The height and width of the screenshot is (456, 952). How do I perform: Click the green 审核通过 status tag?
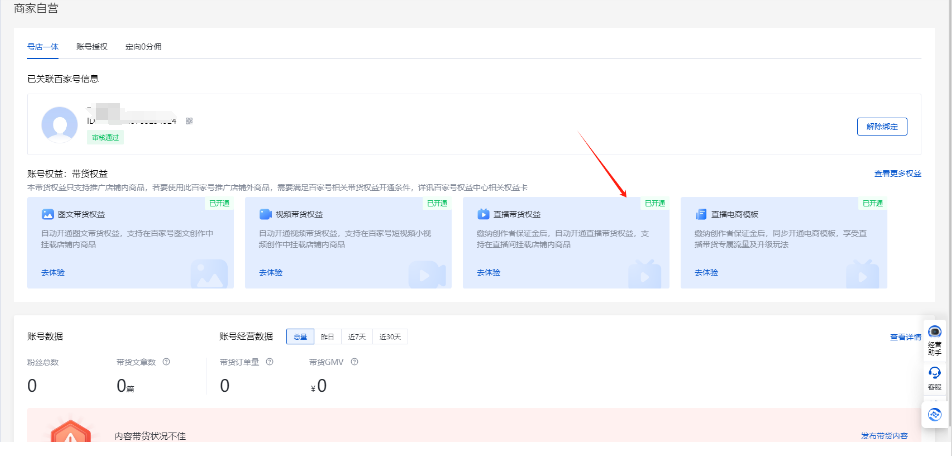[x=106, y=138]
